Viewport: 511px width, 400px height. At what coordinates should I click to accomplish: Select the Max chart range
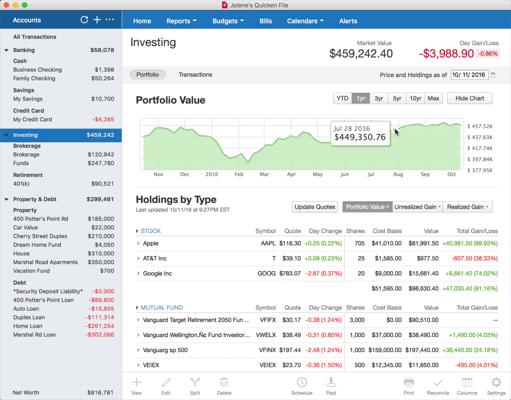pyautogui.click(x=433, y=98)
